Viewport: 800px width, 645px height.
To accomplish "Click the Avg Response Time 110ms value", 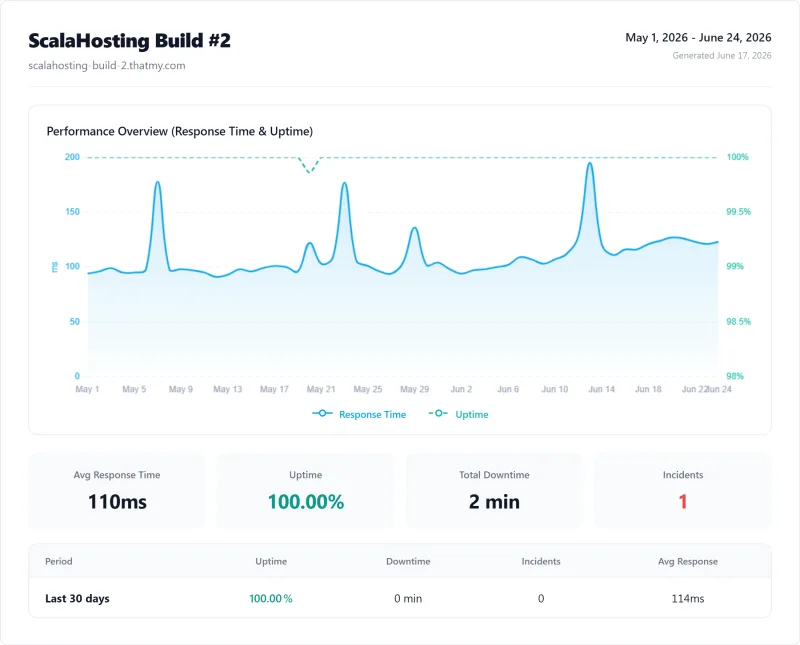I will 117,502.
